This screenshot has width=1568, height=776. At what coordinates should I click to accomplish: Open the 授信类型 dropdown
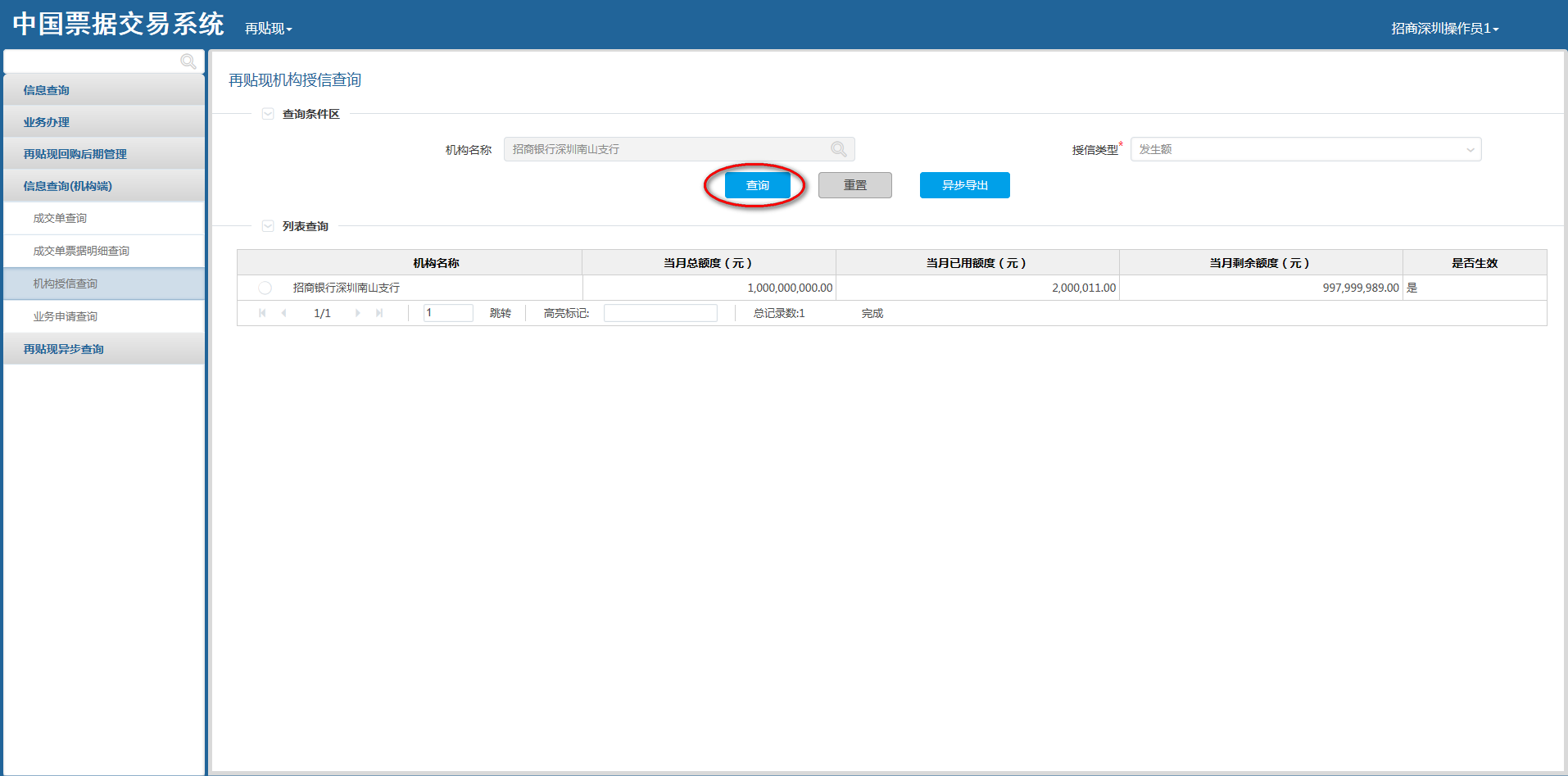coord(1306,149)
